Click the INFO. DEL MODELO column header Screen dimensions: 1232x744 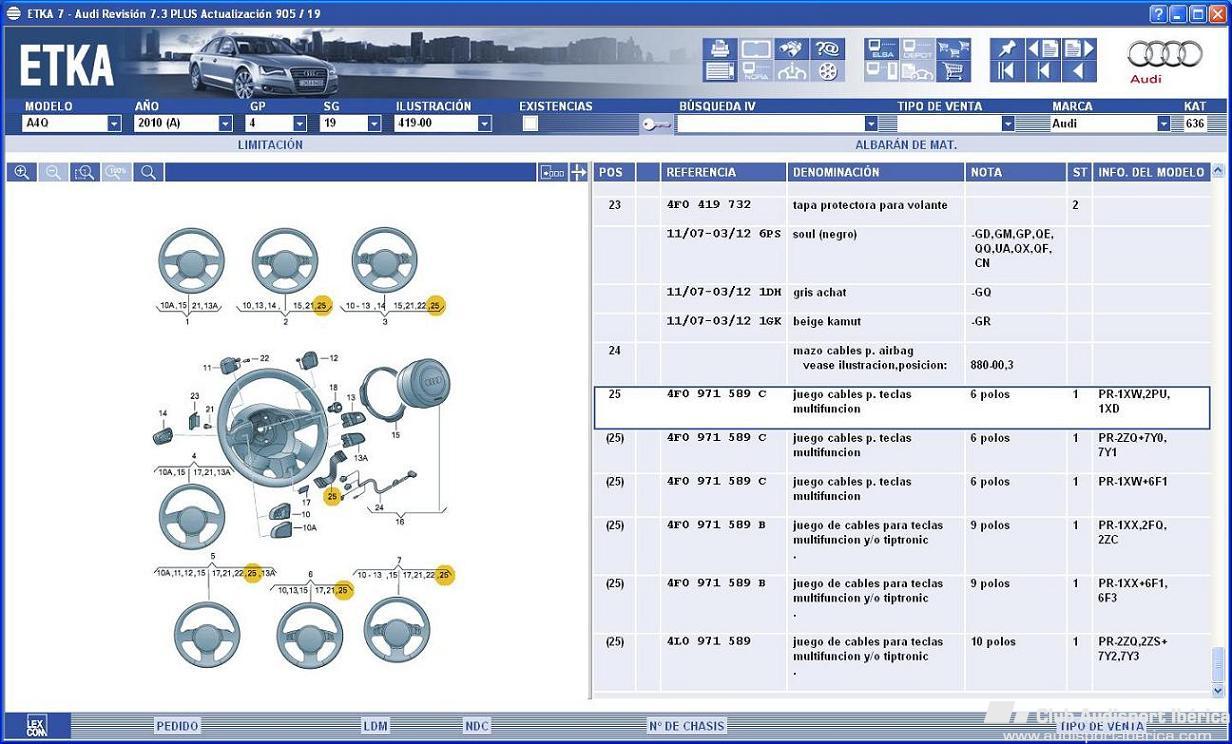(1151, 172)
